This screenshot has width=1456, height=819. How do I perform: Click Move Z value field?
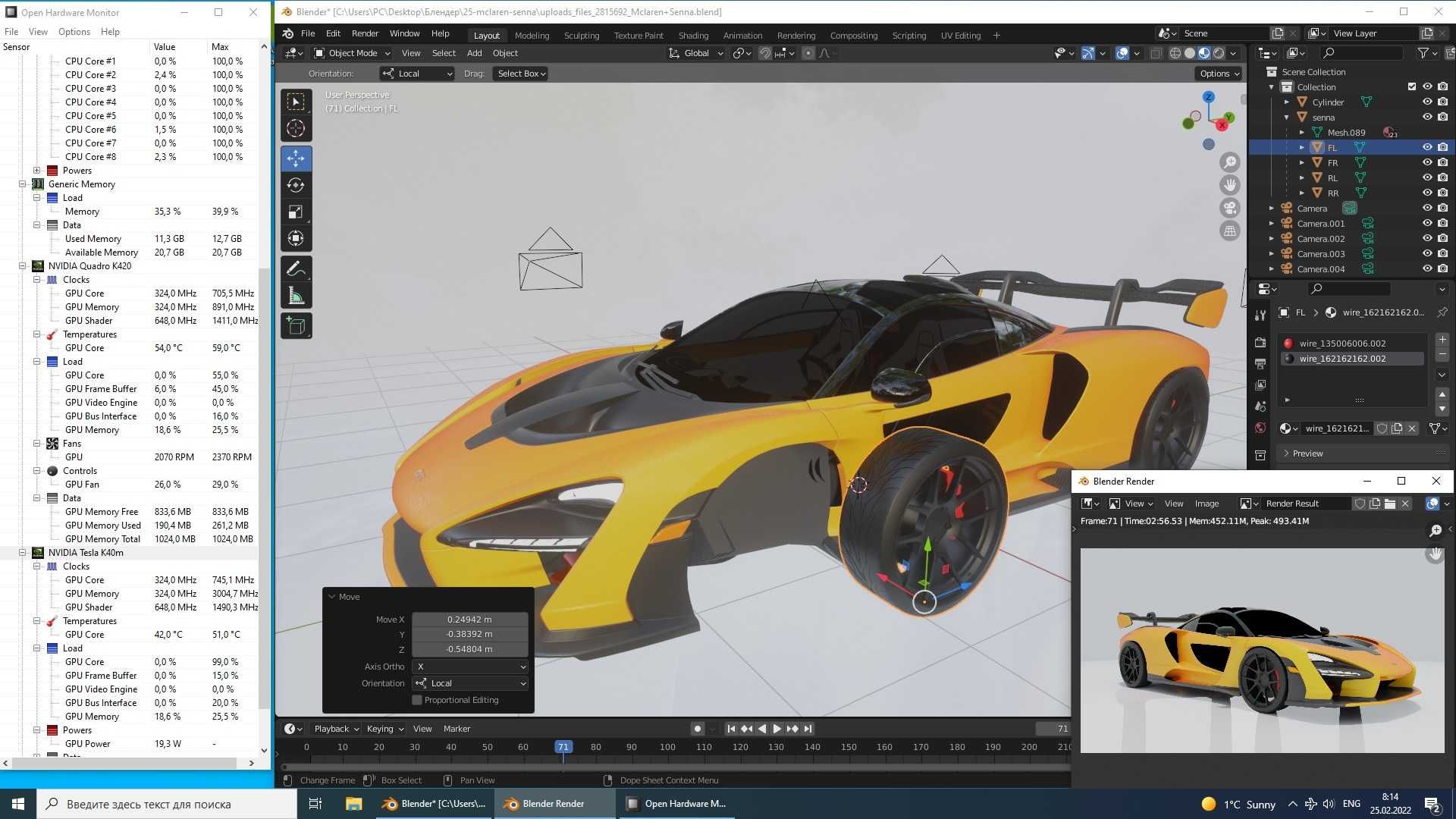click(469, 649)
